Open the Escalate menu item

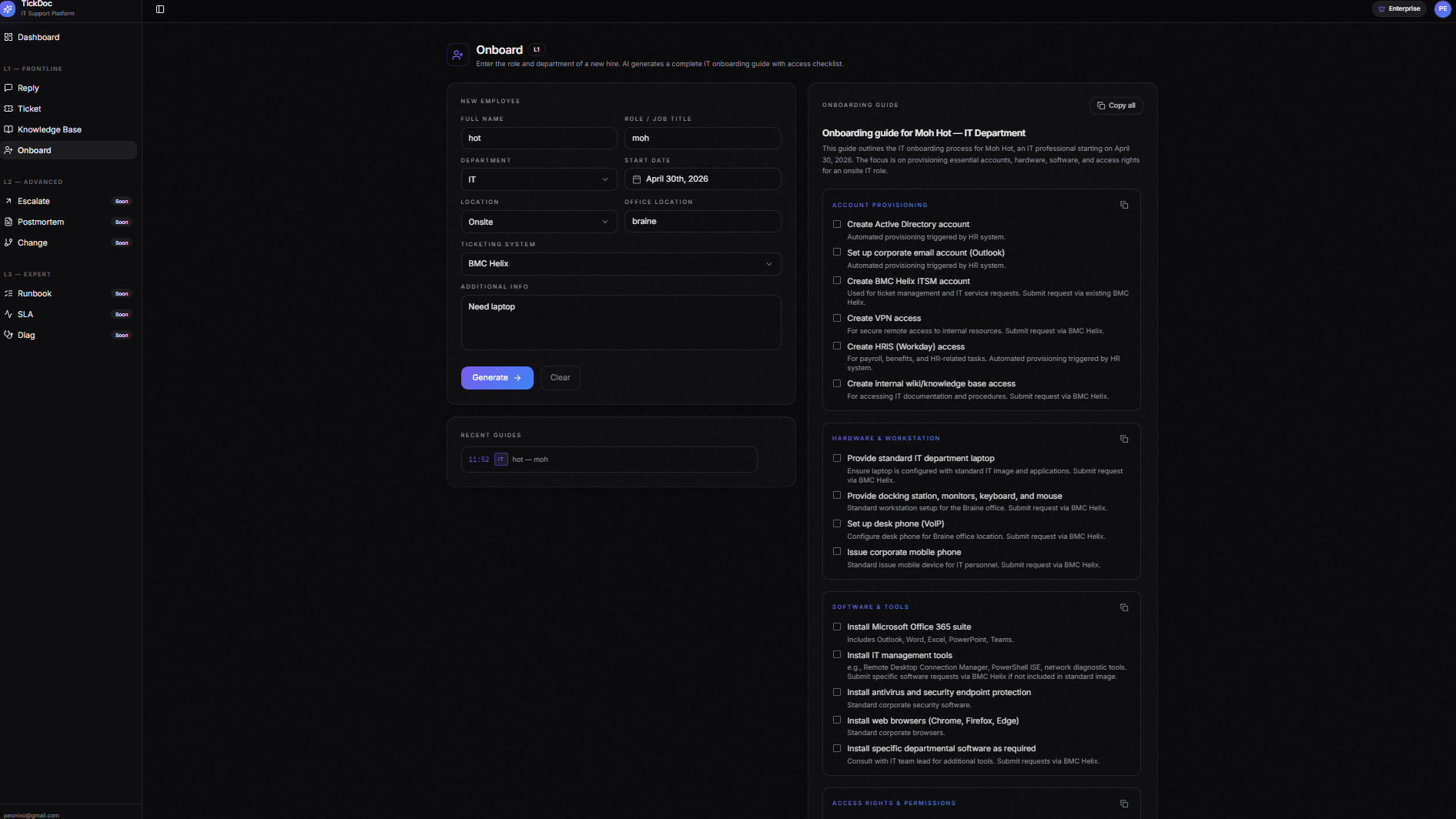click(34, 201)
